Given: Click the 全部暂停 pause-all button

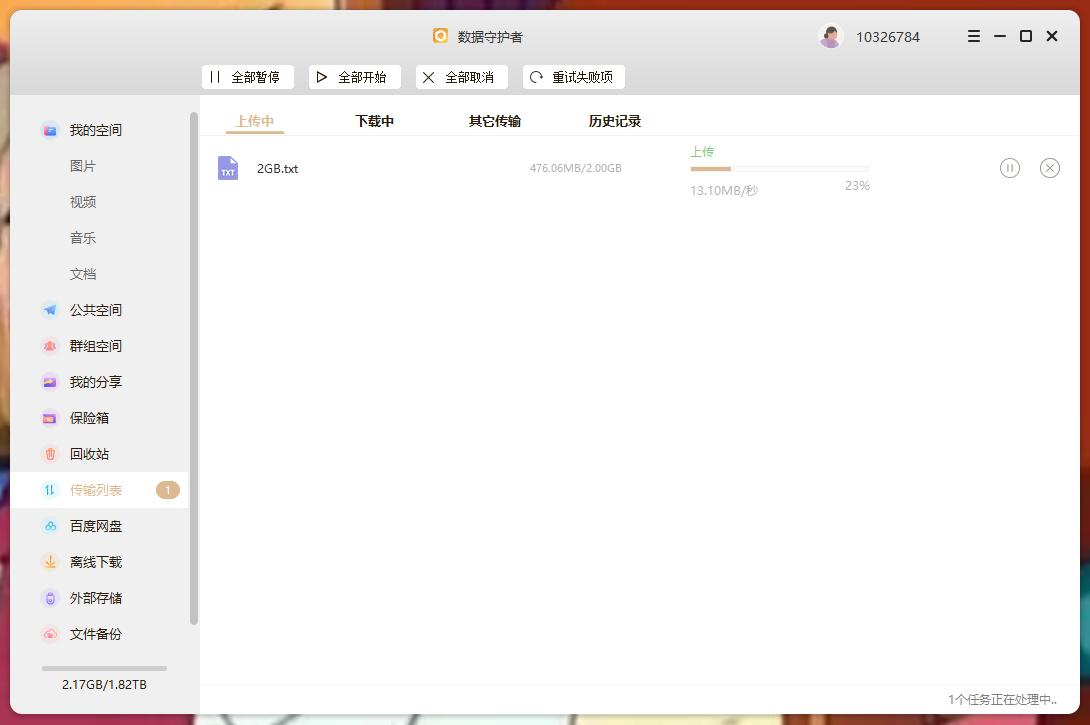Looking at the screenshot, I should 247,77.
